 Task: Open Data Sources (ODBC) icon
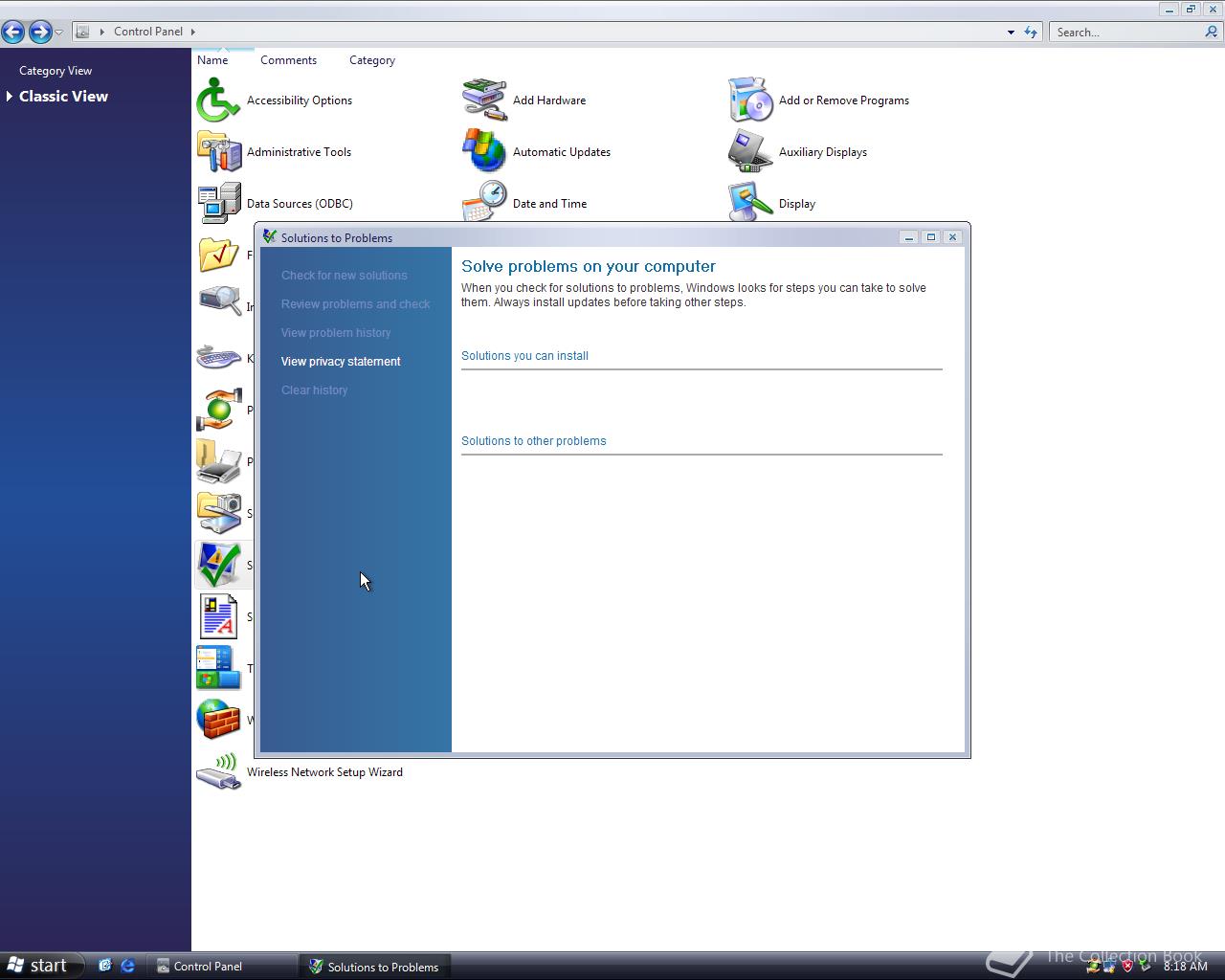218,204
